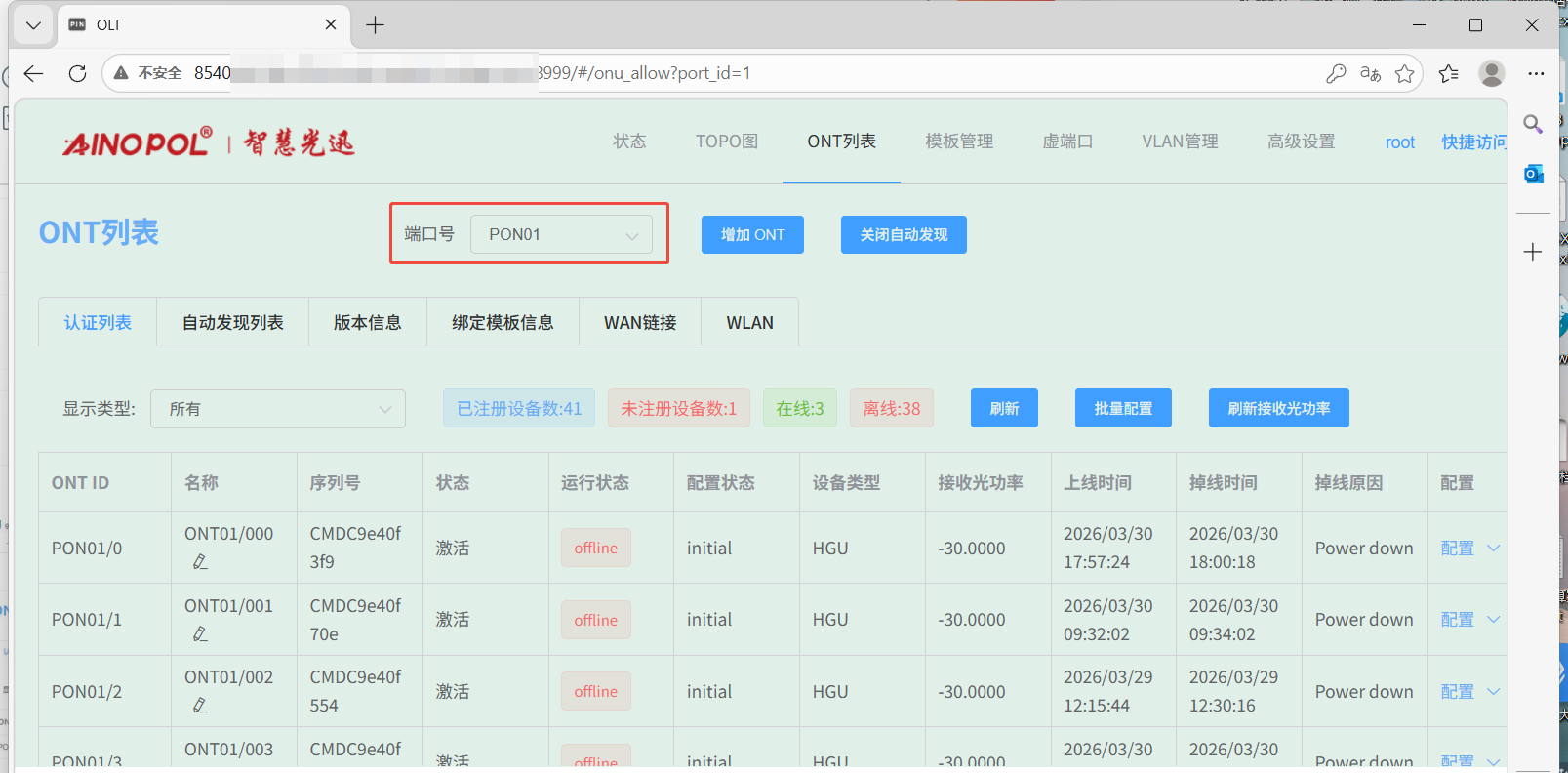Click the 增加 ONT button
Image resolution: width=1568 pixels, height=773 pixels.
tap(752, 234)
